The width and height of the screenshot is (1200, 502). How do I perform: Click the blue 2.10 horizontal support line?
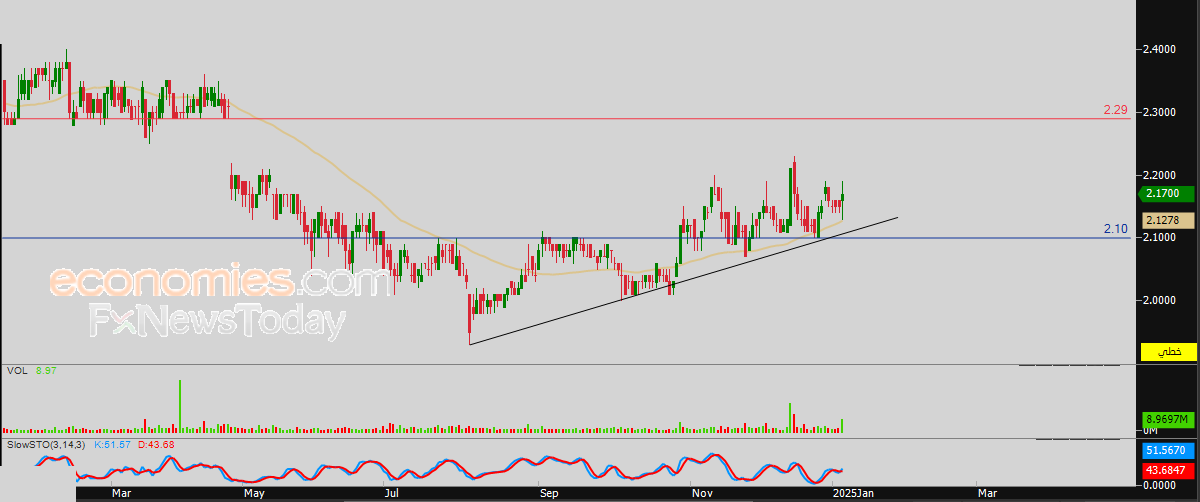[x=566, y=238]
